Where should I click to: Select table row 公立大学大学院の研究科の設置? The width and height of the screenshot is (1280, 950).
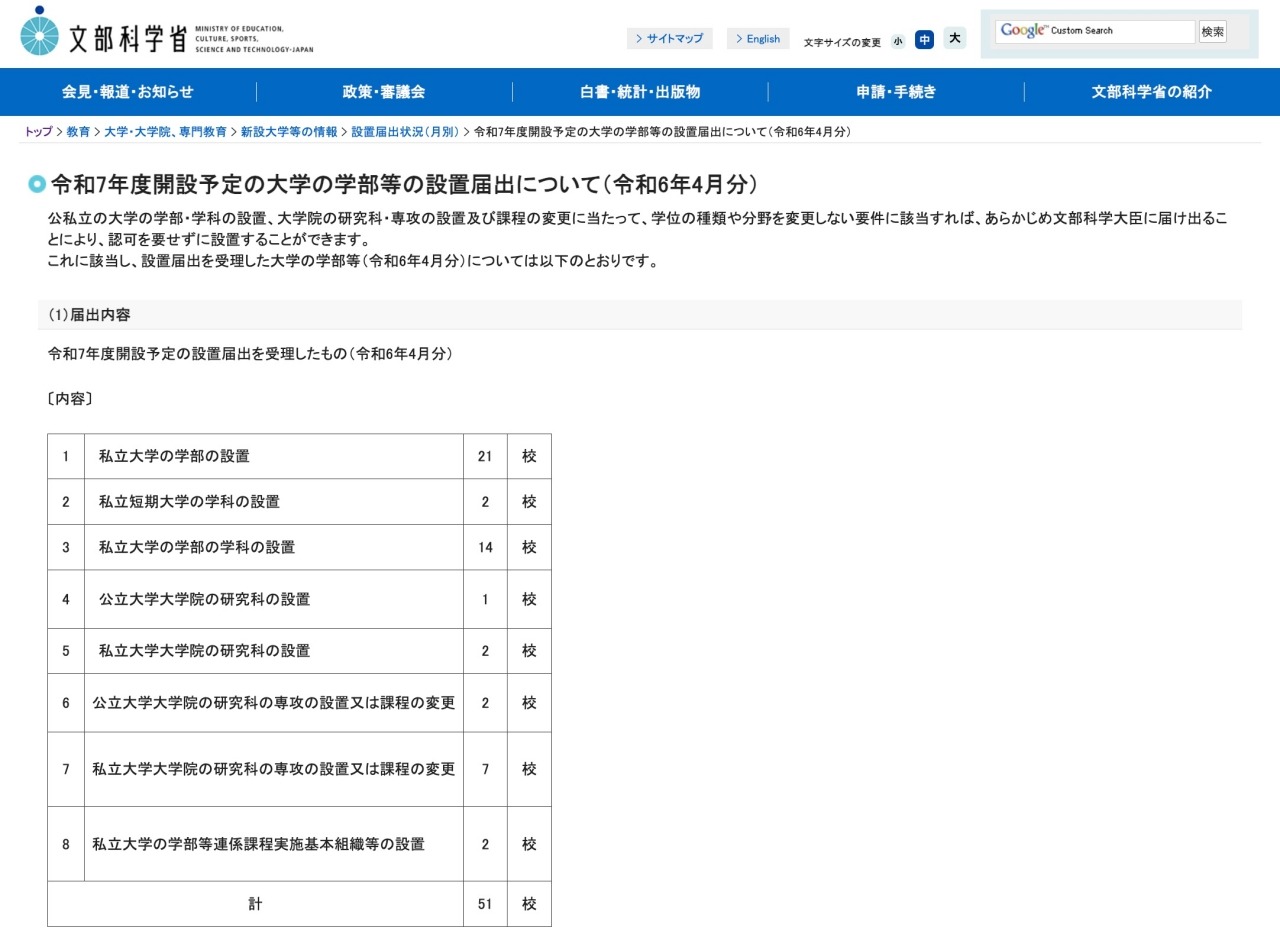click(299, 600)
